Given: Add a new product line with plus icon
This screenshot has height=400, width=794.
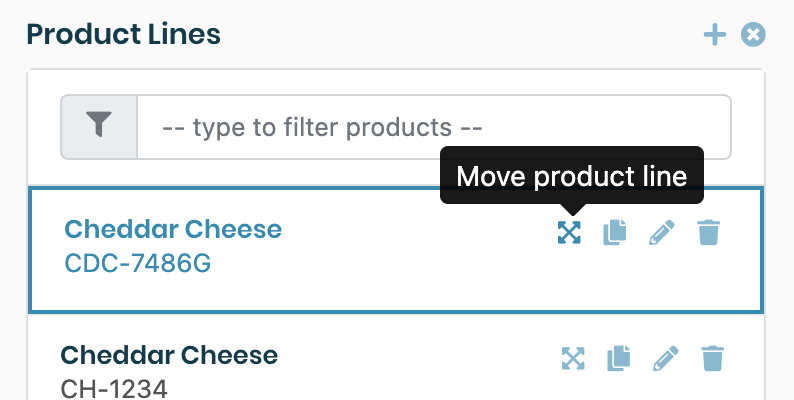Looking at the screenshot, I should point(714,35).
